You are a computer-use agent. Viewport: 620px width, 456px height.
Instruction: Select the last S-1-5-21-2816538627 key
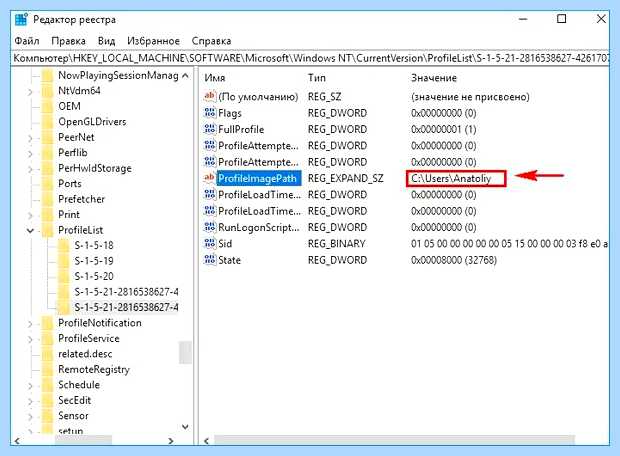click(x=126, y=307)
